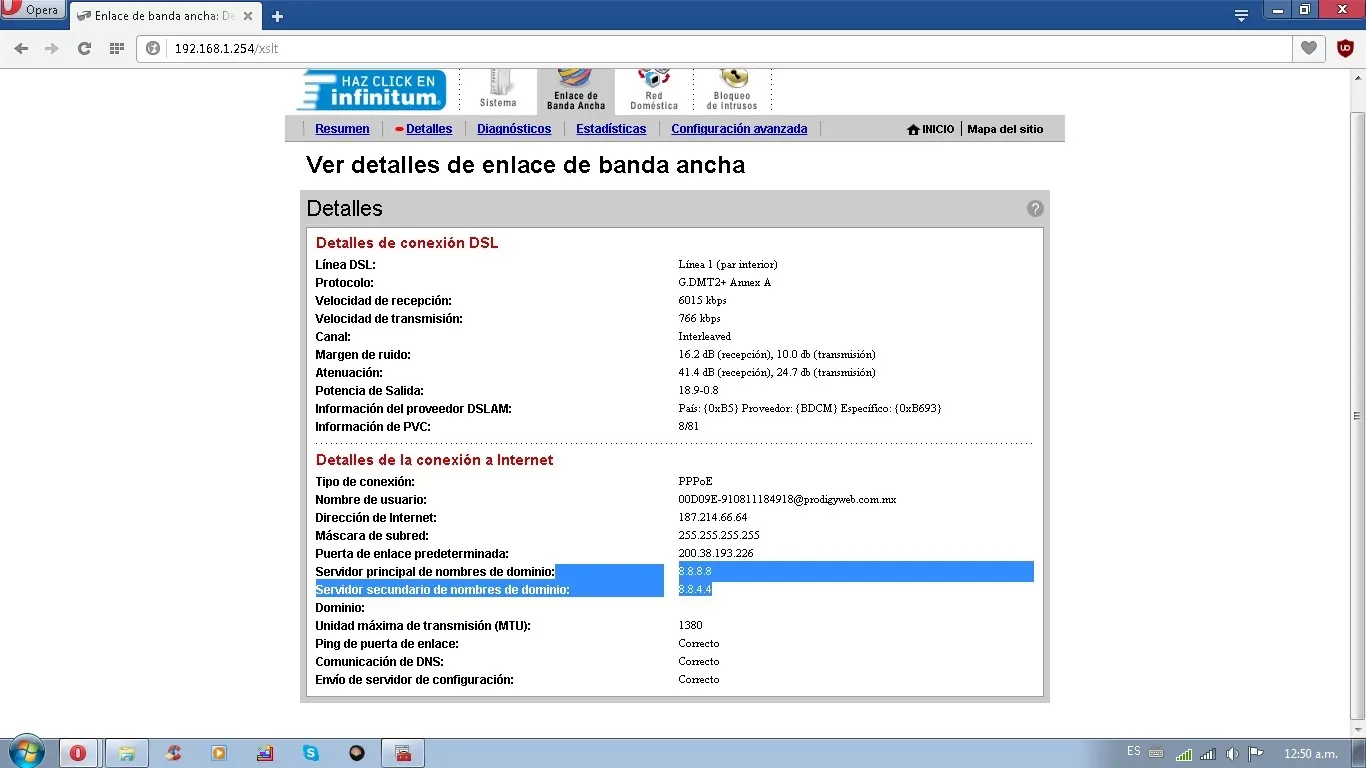Click the MTU value 1380
The height and width of the screenshot is (768, 1366).
pos(690,625)
